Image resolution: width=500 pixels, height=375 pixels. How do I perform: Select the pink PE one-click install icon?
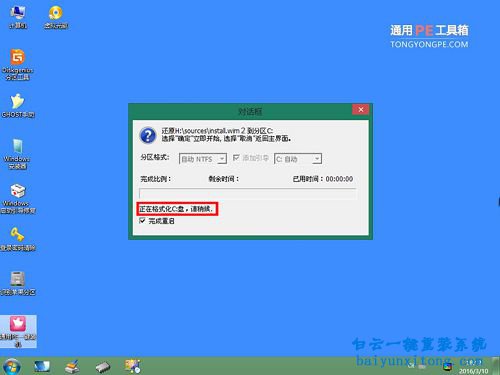(x=18, y=331)
